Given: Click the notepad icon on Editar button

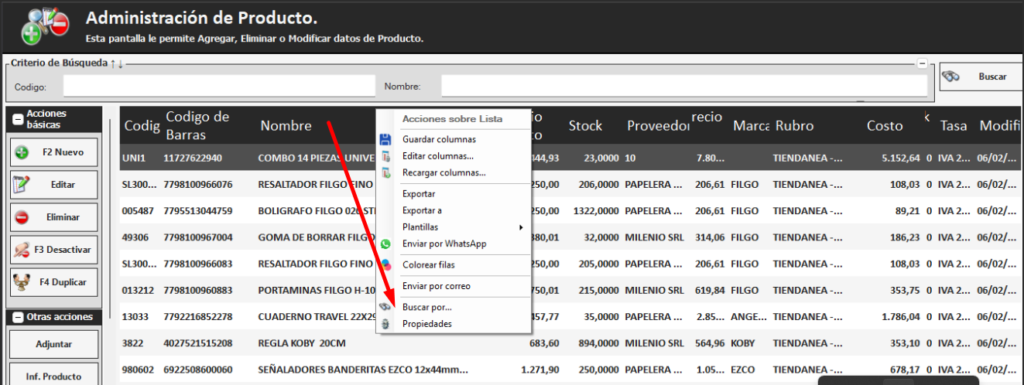Looking at the screenshot, I should pos(22,185).
